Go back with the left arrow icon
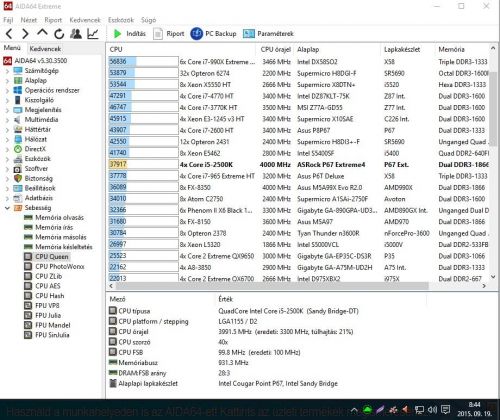This screenshot has height=420, width=500. 9,34
